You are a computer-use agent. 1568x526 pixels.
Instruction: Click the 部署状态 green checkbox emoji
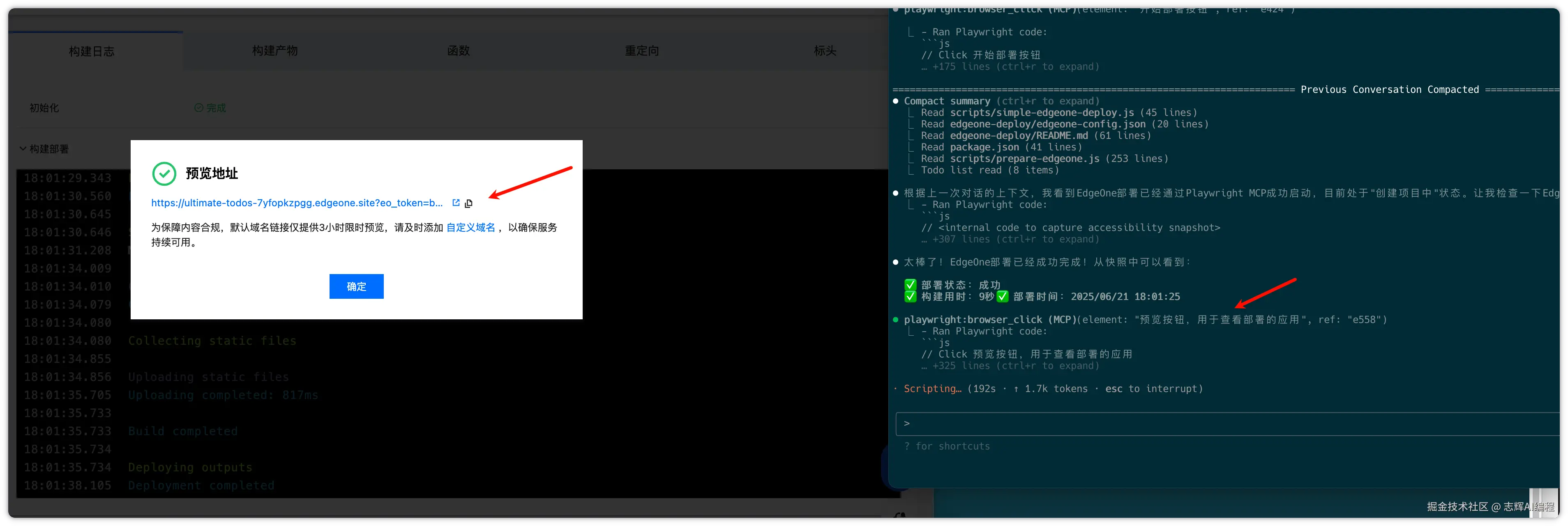pyautogui.click(x=910, y=285)
